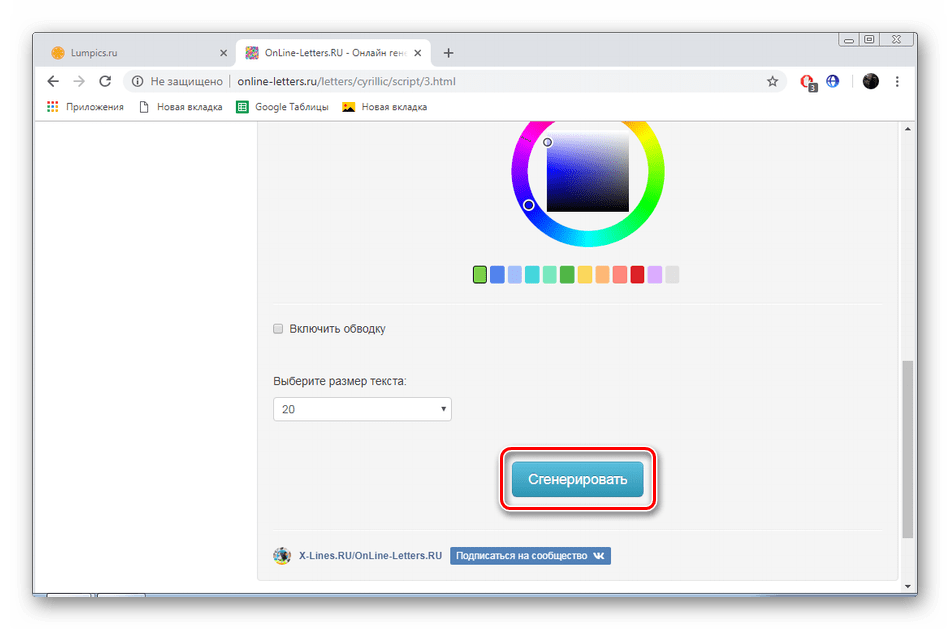Open Google Таблицы bookmark
This screenshot has width=950, height=629.
click(282, 107)
